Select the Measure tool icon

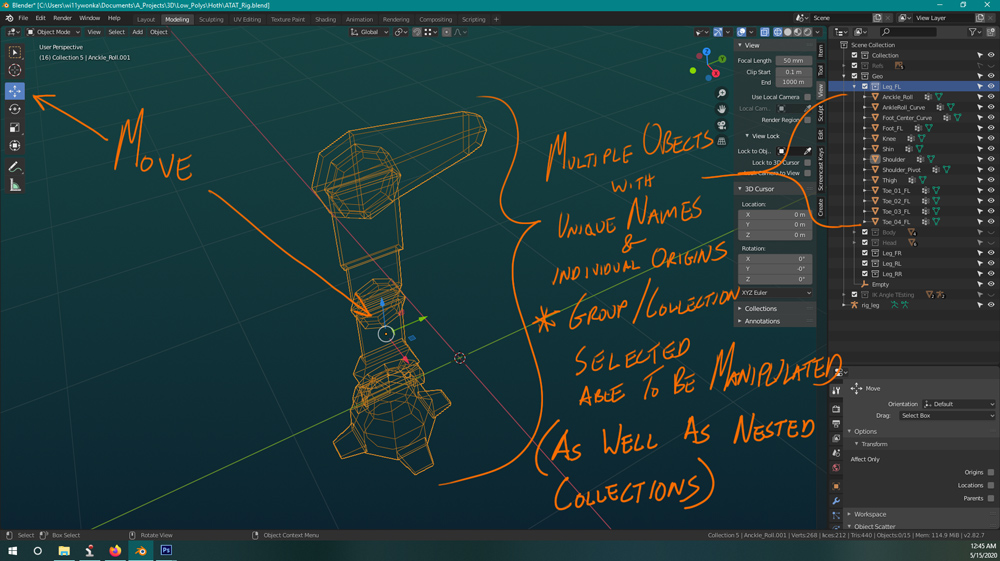click(15, 186)
